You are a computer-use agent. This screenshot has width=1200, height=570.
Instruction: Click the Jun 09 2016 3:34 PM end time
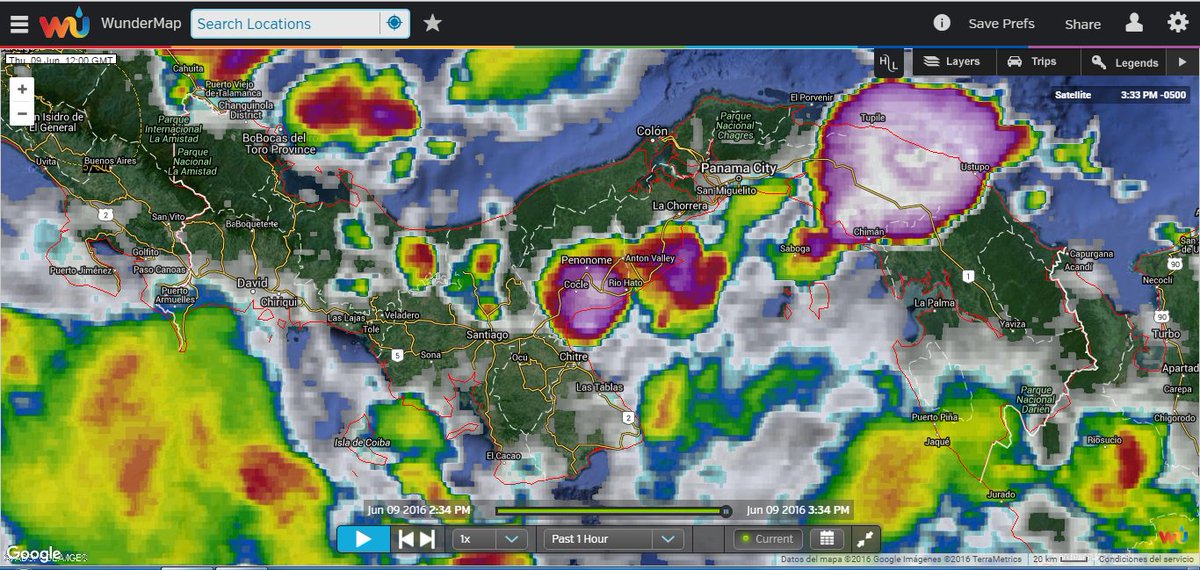797,510
